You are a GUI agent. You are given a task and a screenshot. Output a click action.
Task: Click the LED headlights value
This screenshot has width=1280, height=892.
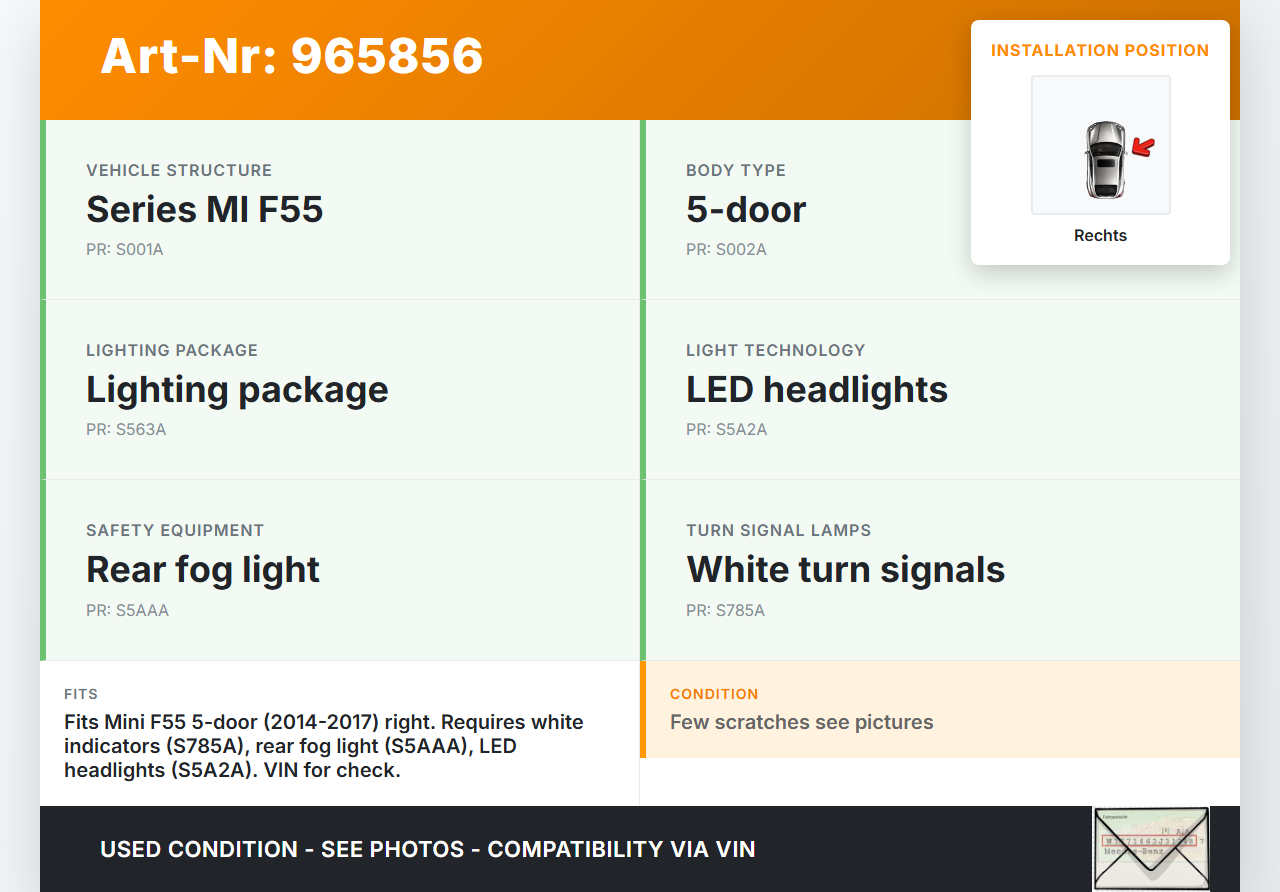[x=816, y=390]
